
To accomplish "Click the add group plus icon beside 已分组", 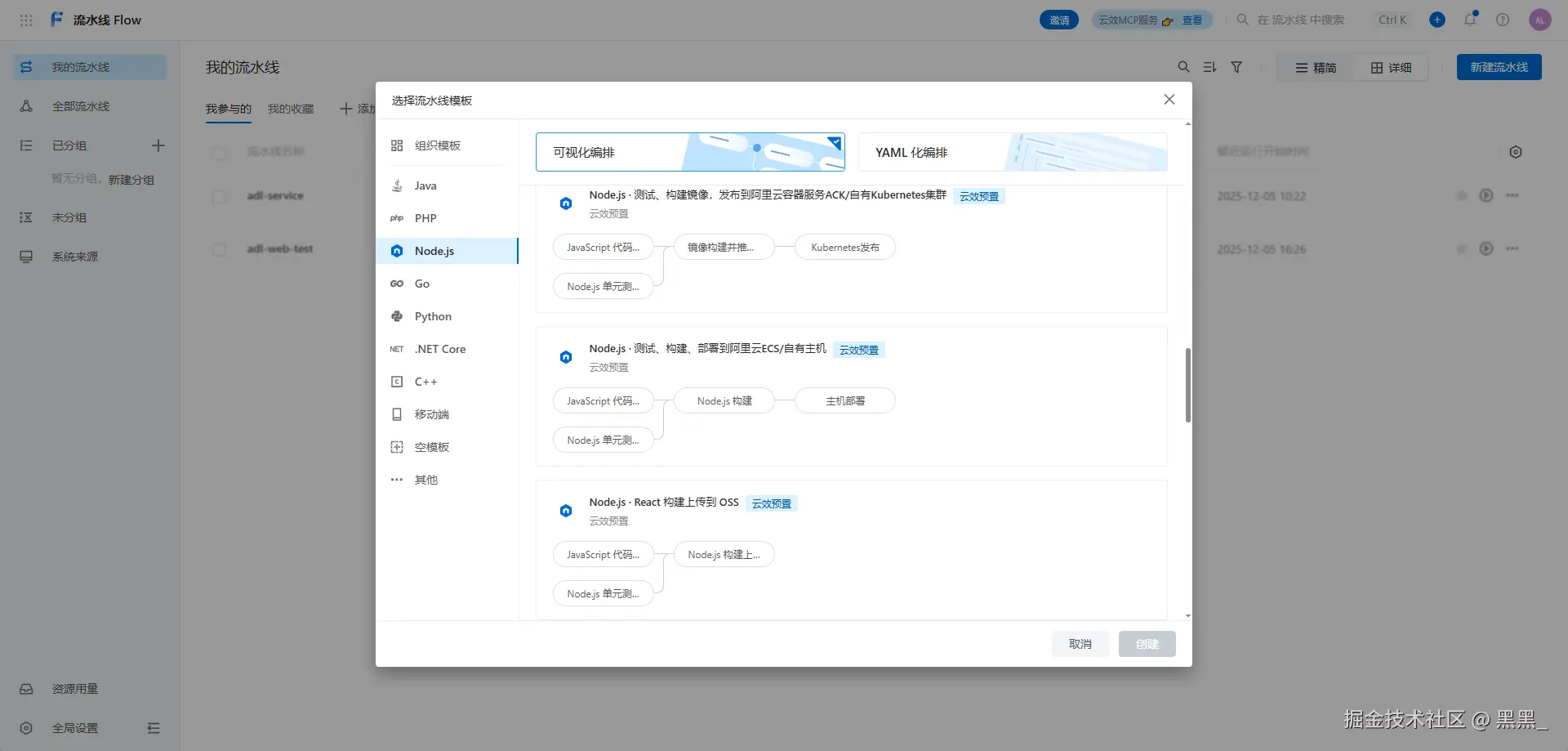I will coord(158,145).
